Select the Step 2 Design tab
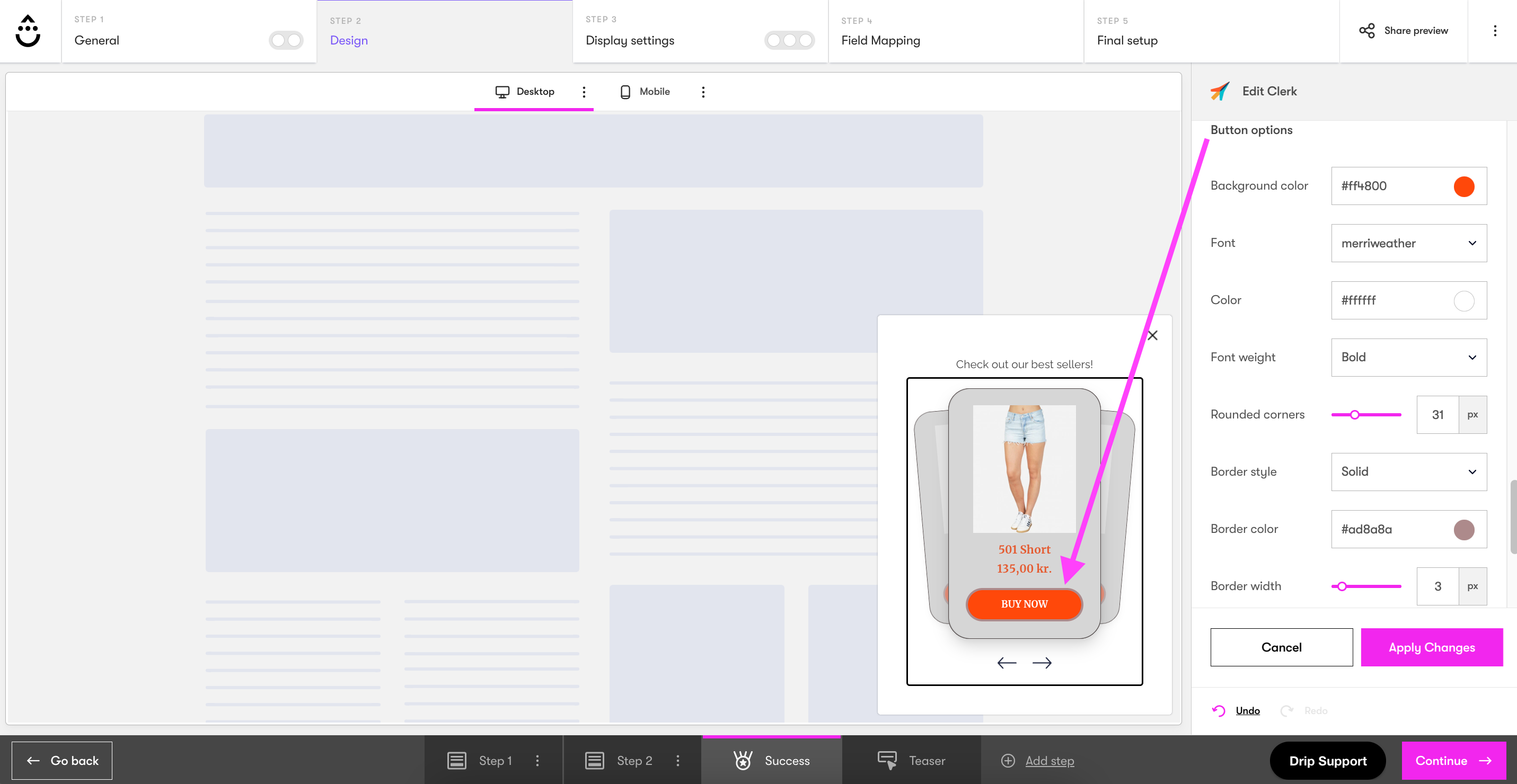 pyautogui.click(x=445, y=31)
